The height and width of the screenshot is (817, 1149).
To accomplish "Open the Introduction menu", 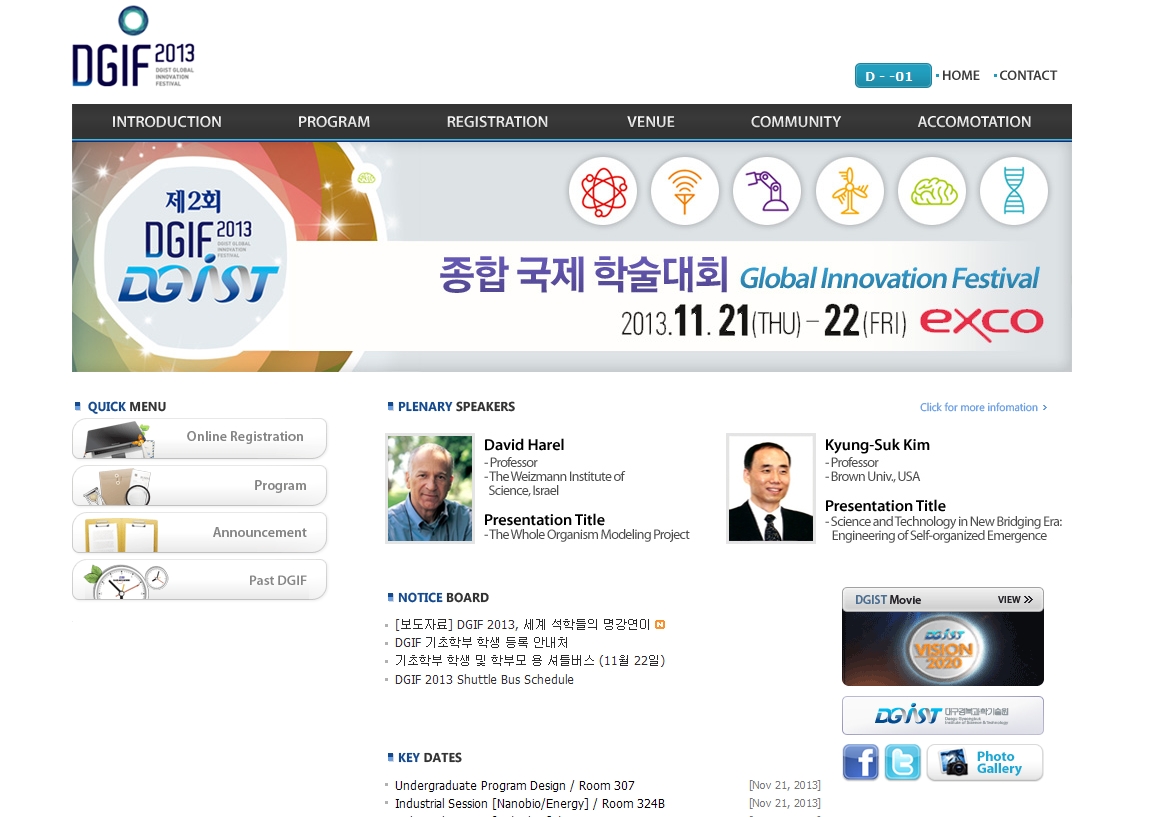I will (166, 122).
